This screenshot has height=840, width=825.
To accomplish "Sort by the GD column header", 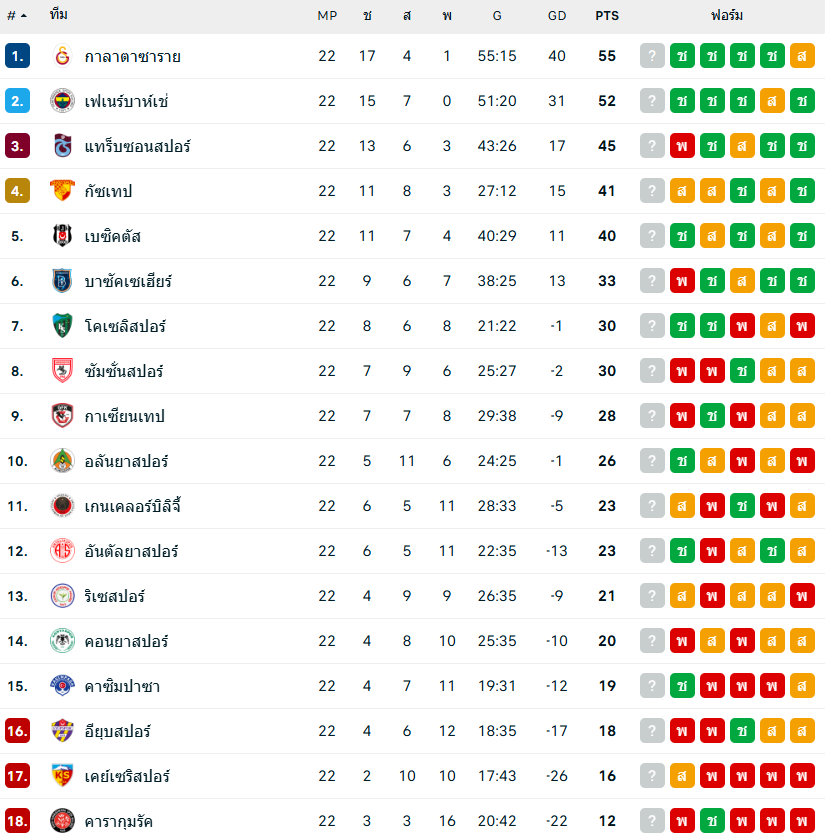I will click(x=557, y=15).
